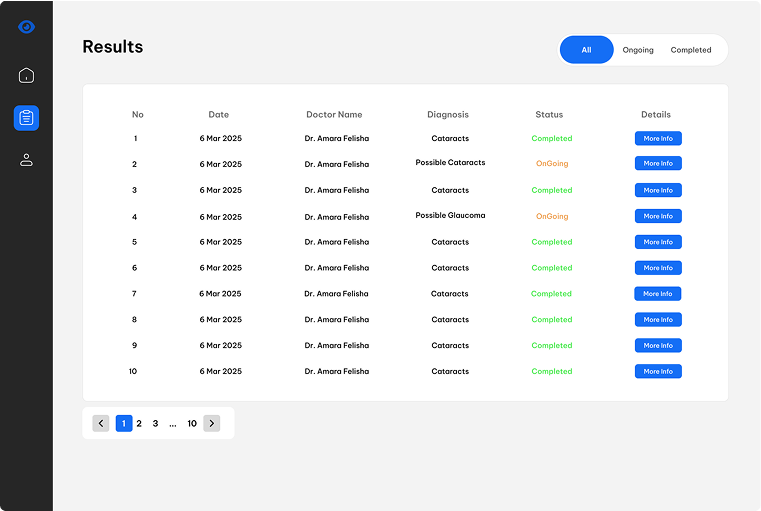The width and height of the screenshot is (761, 511).
Task: Open the user profile sidebar icon
Action: [26, 160]
